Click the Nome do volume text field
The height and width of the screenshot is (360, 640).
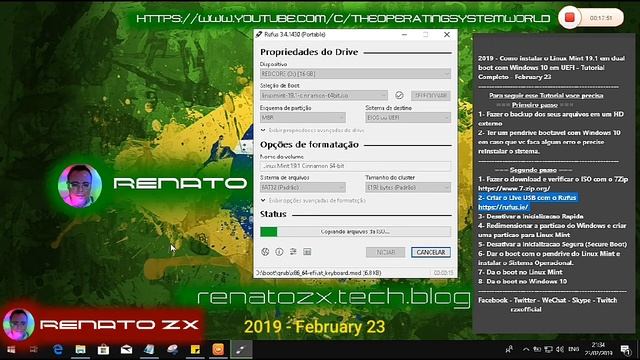[355, 166]
